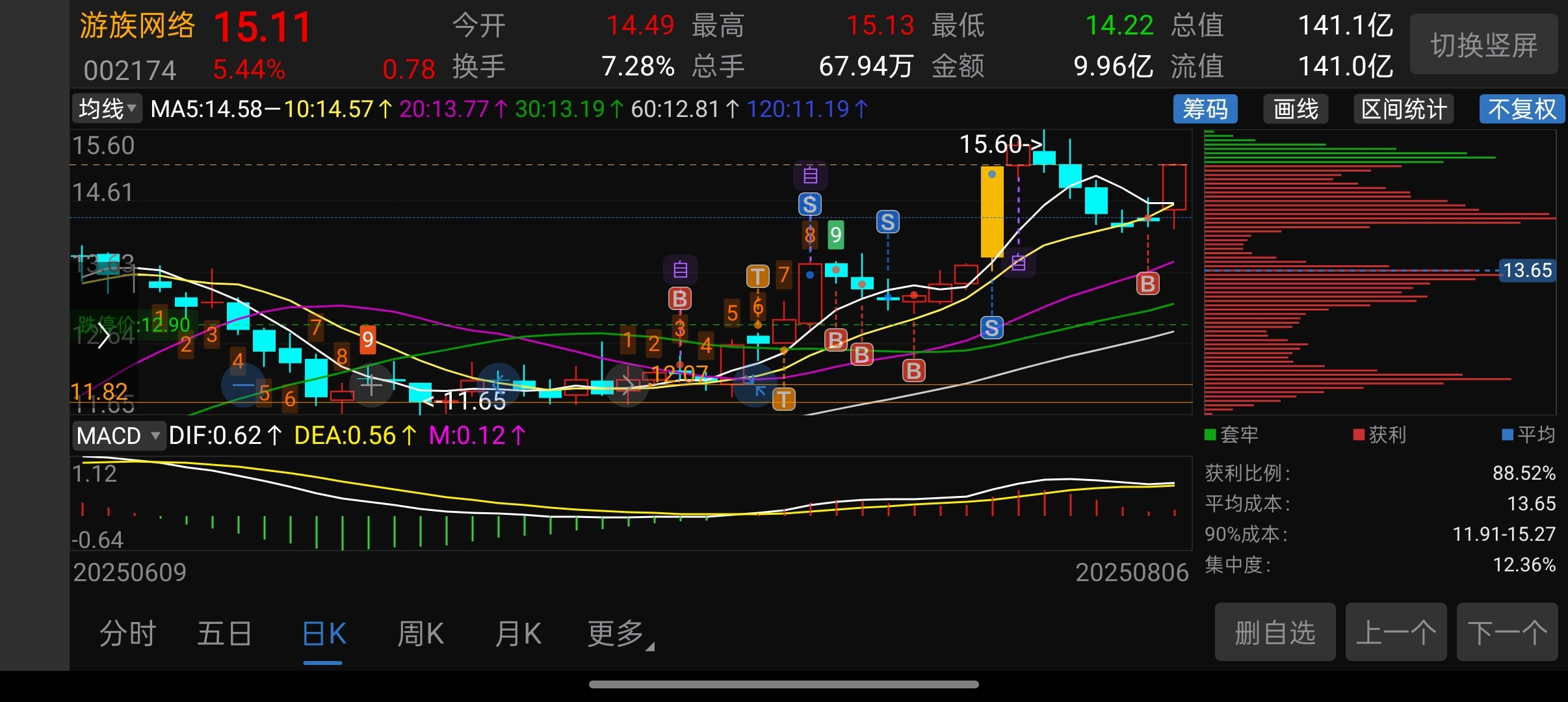
Task: Tap the left-arrow pan circle on chart
Action: pos(499,384)
